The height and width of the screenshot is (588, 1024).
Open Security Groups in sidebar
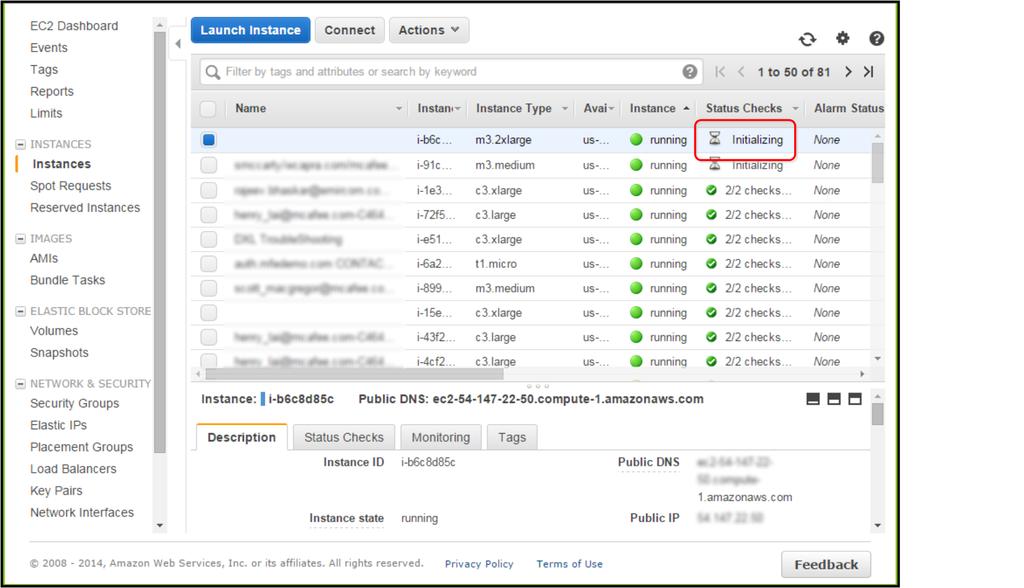coord(74,403)
